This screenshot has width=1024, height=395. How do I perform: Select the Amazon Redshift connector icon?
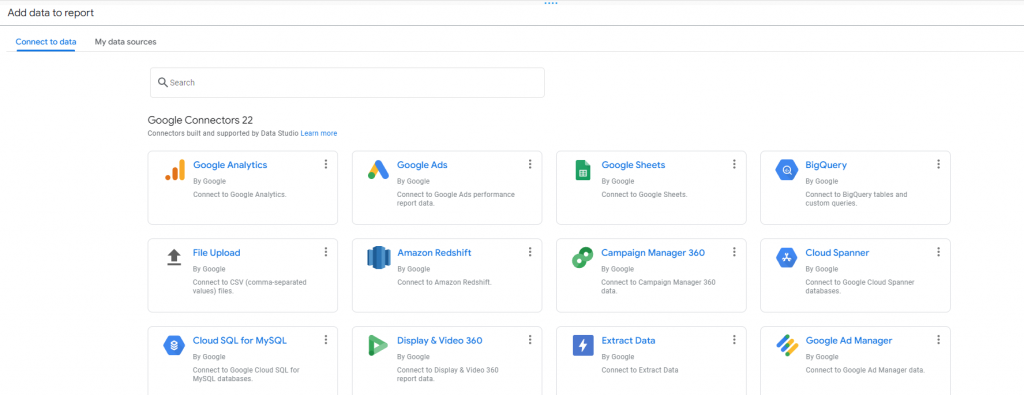point(378,258)
